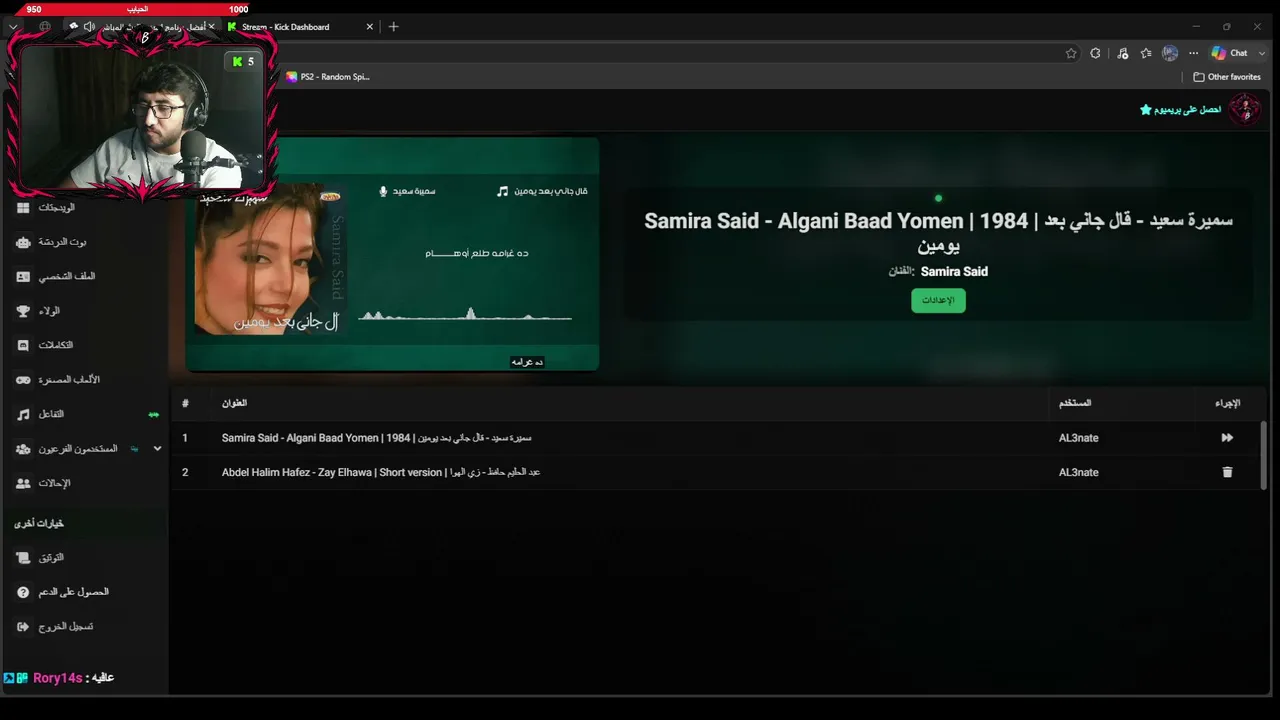Image resolution: width=1280 pixels, height=720 pixels.
Task: Click the queue list vertical scrollbar
Action: click(x=1263, y=456)
